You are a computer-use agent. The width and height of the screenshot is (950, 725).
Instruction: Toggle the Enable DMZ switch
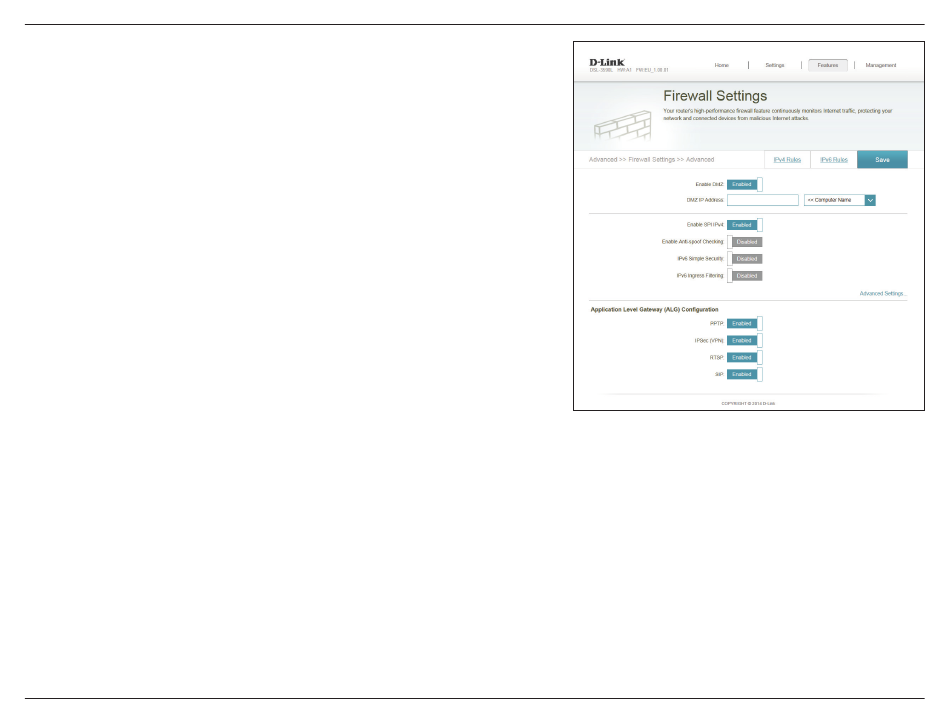point(744,184)
